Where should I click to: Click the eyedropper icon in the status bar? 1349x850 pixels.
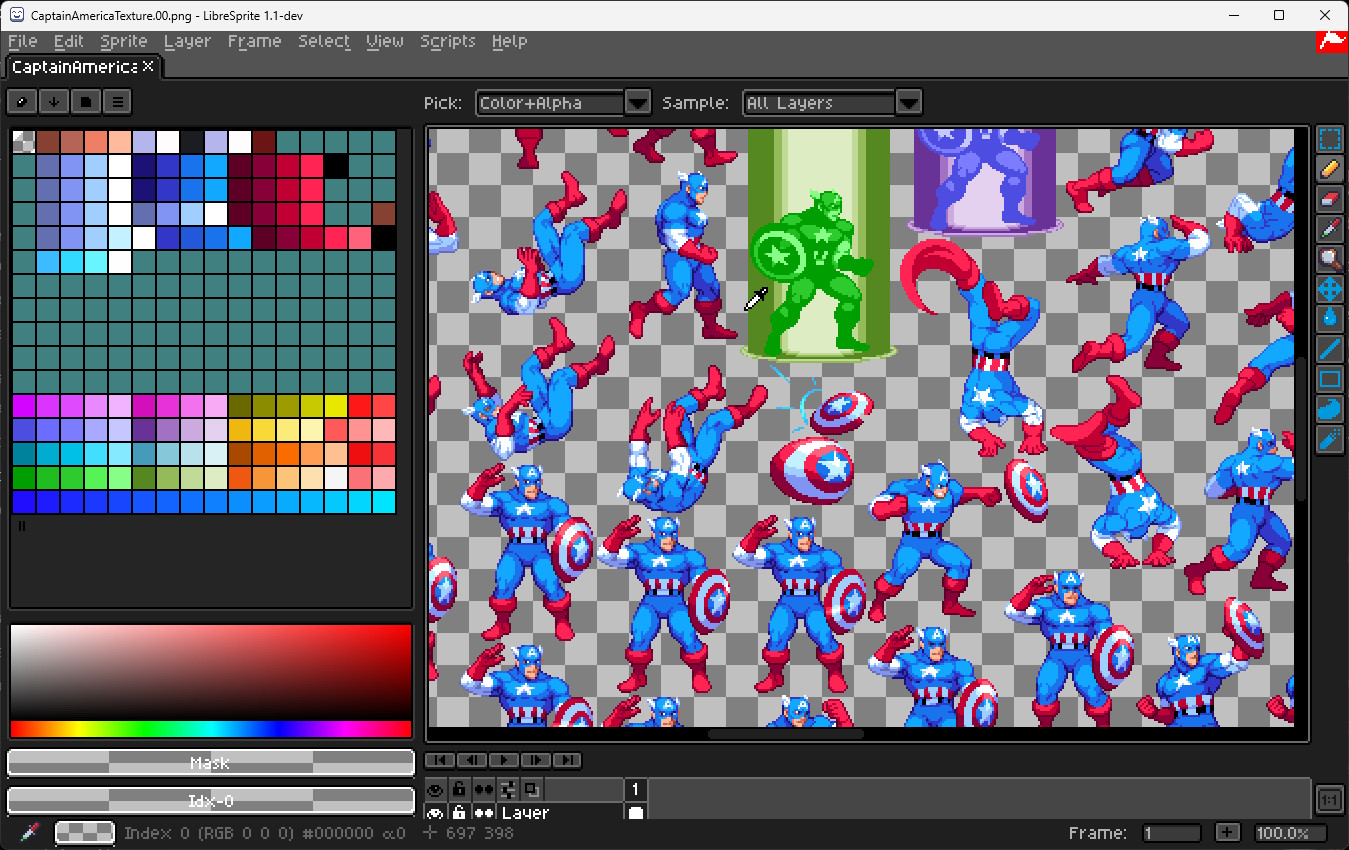coord(30,832)
